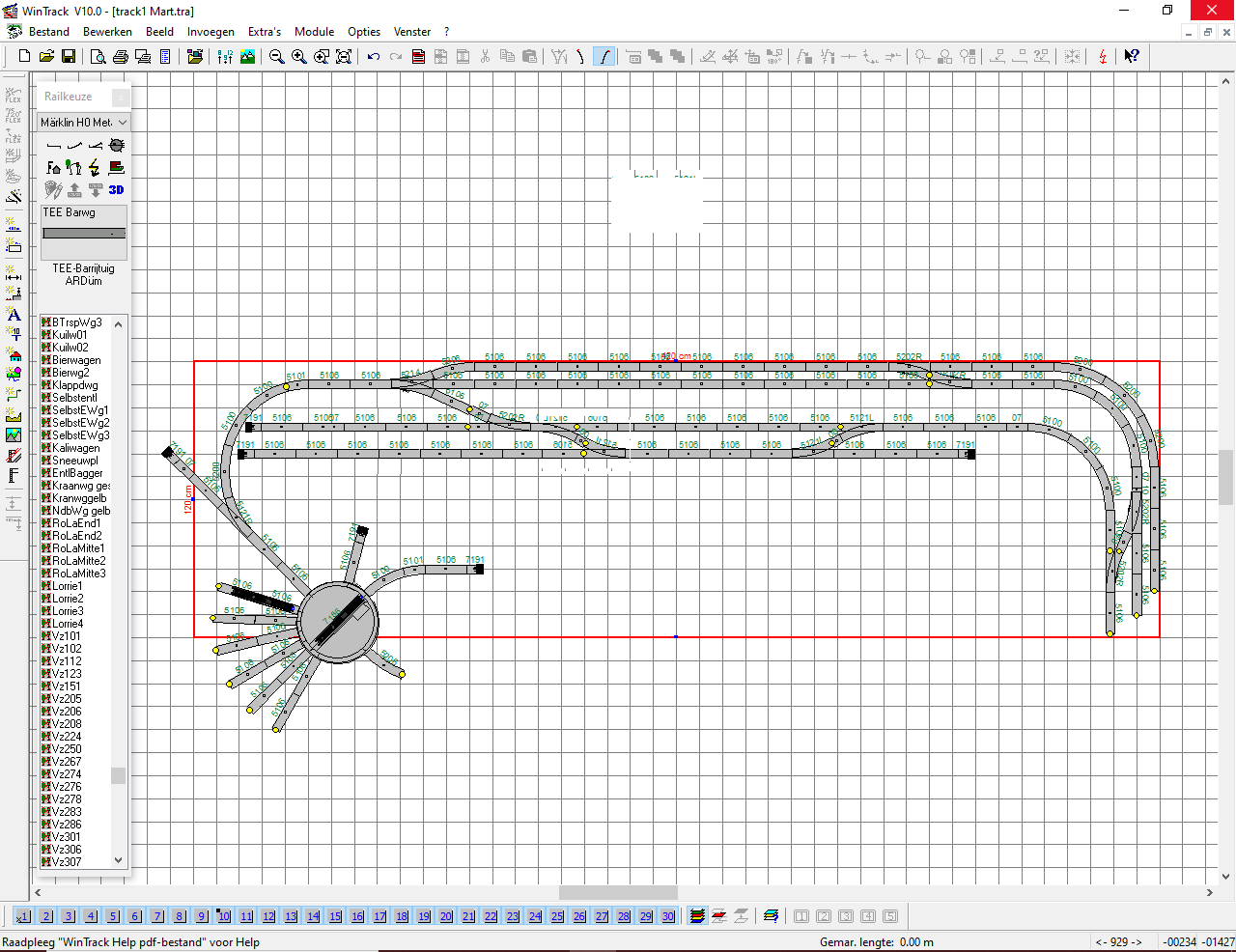
Task: Click the TEE Barwg preview thumbnail
Action: 84,233
